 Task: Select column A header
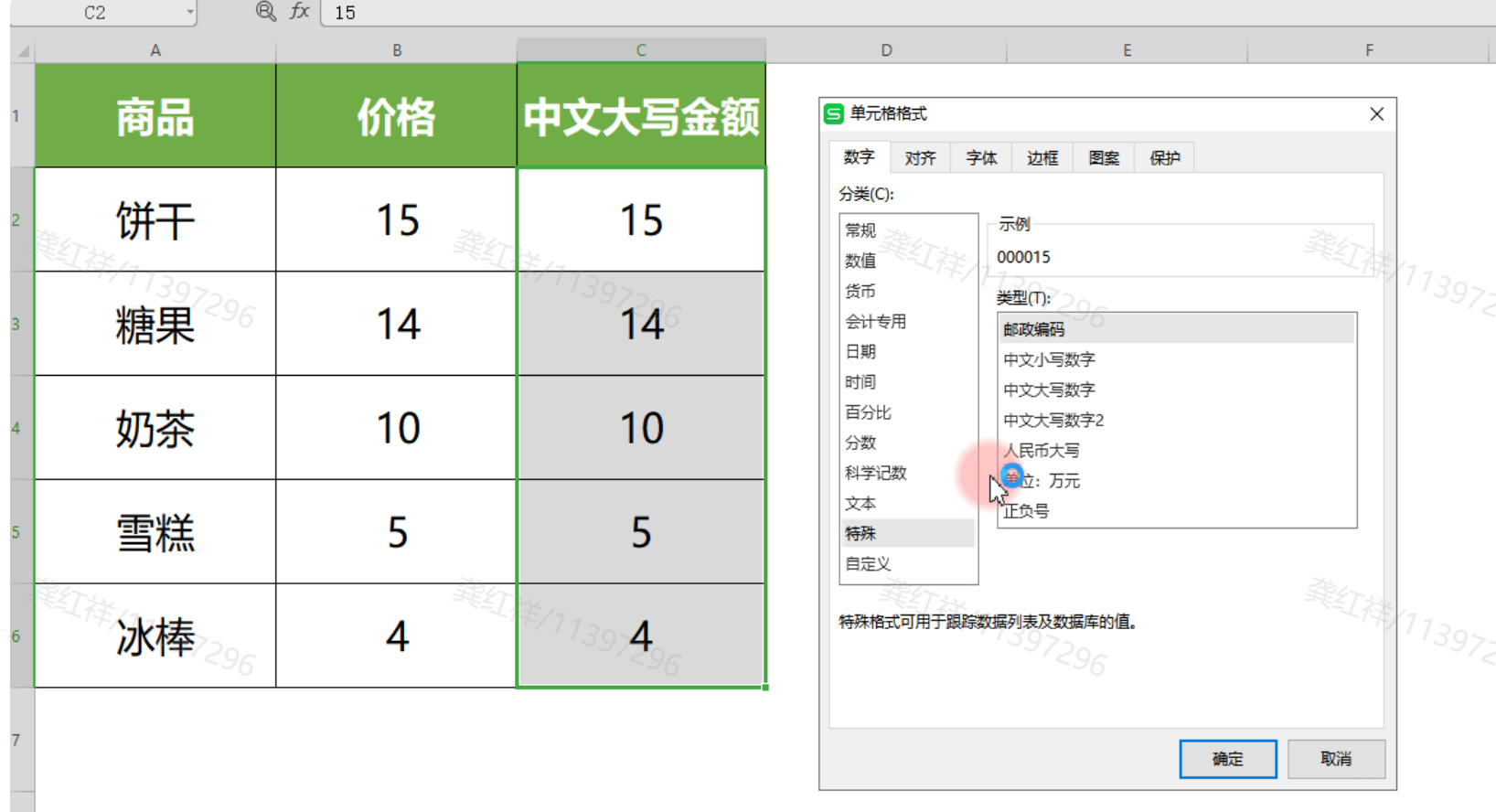(155, 50)
